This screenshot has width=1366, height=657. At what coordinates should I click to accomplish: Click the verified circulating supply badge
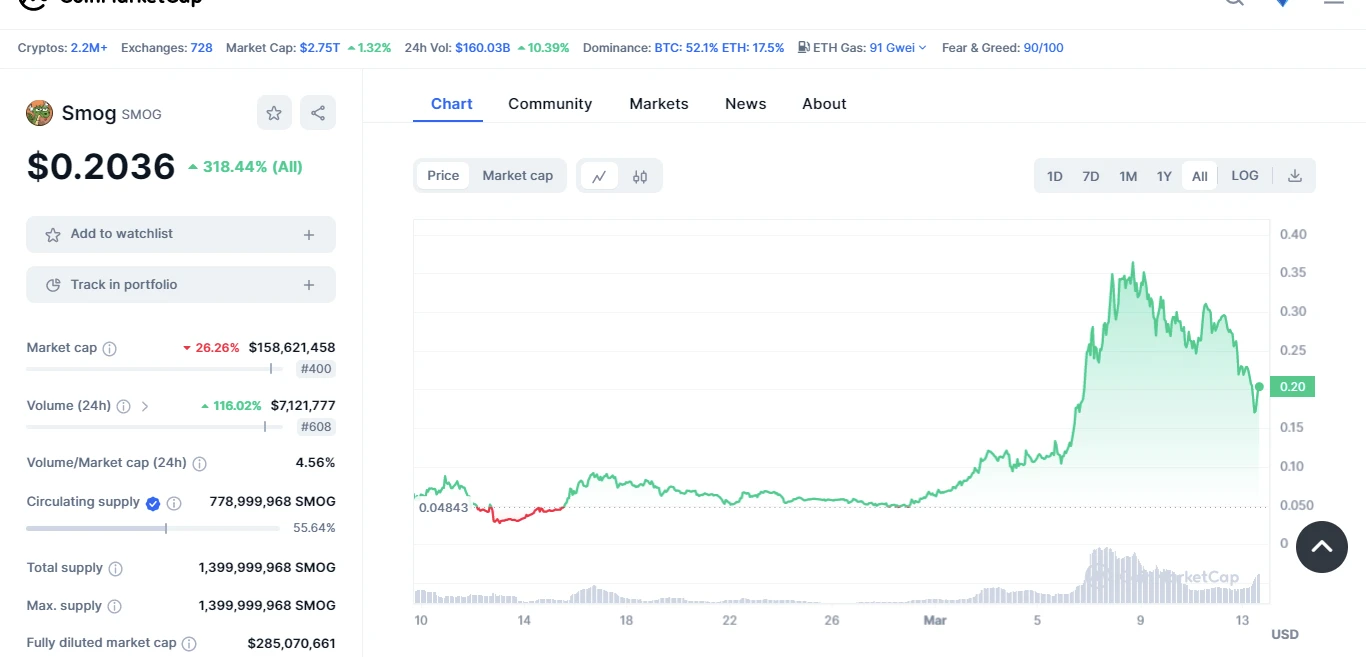click(153, 503)
